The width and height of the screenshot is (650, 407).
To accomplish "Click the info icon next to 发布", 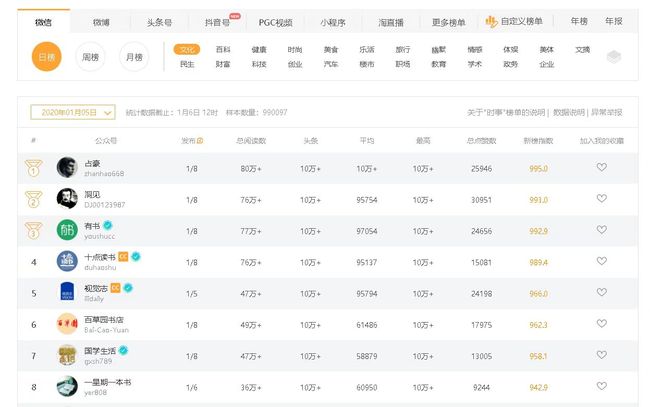I will click(x=200, y=141).
